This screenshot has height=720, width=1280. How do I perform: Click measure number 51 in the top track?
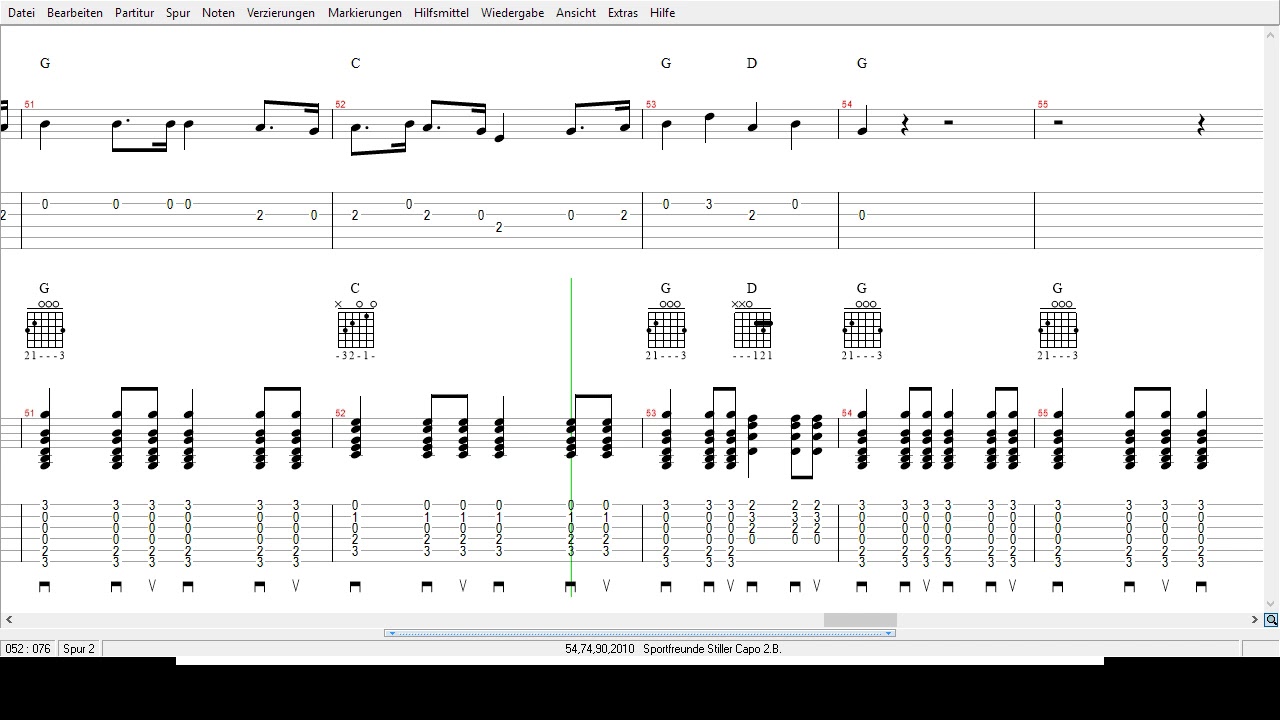[x=29, y=105]
